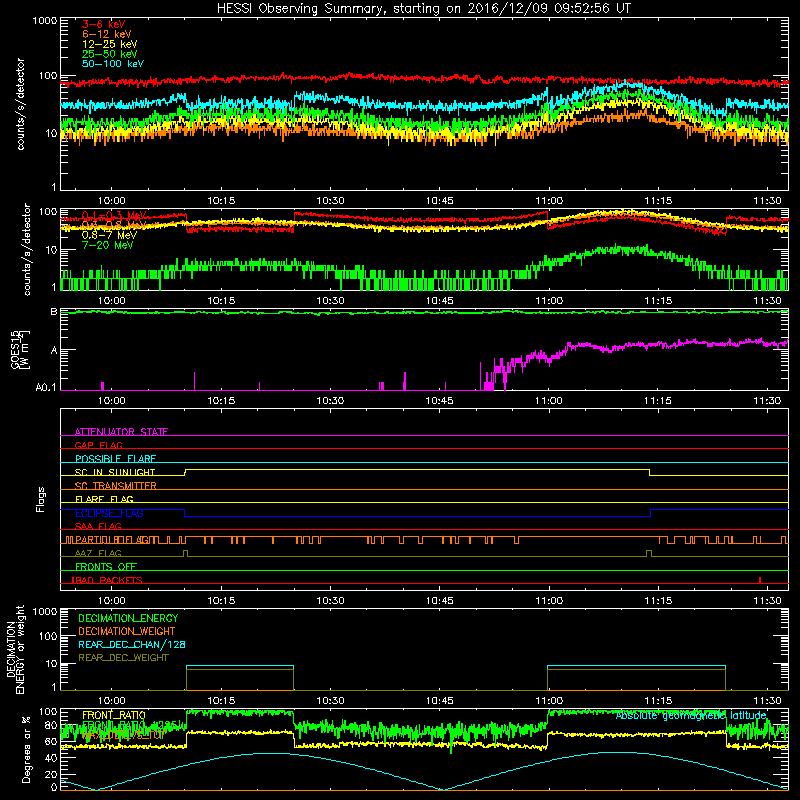The image size is (800, 800).
Task: Click the A0.1 level label on GOES15 plot
Action: click(46, 387)
